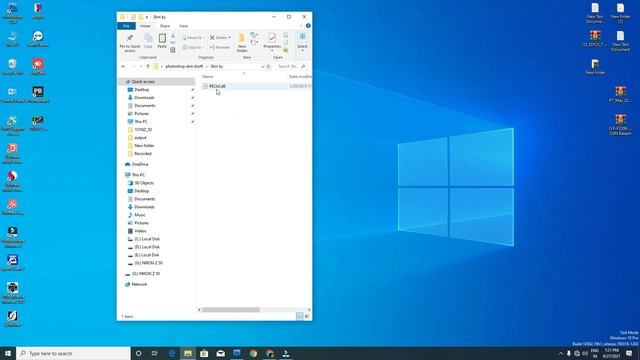The height and width of the screenshot is (360, 640).
Task: Switch to the Share ribbon tab
Action: click(x=164, y=26)
